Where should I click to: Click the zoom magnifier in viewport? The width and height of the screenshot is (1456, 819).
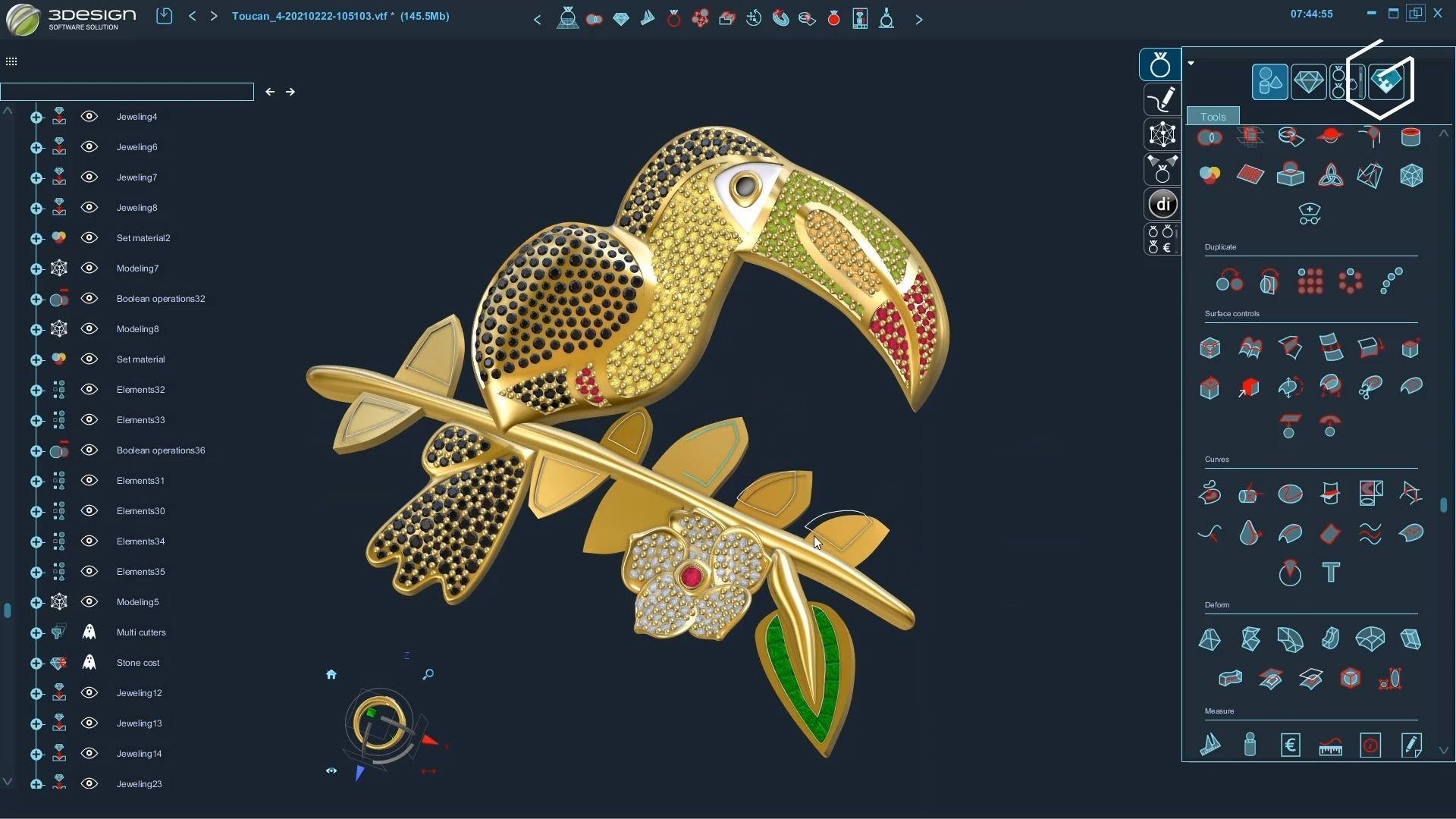coord(428,674)
